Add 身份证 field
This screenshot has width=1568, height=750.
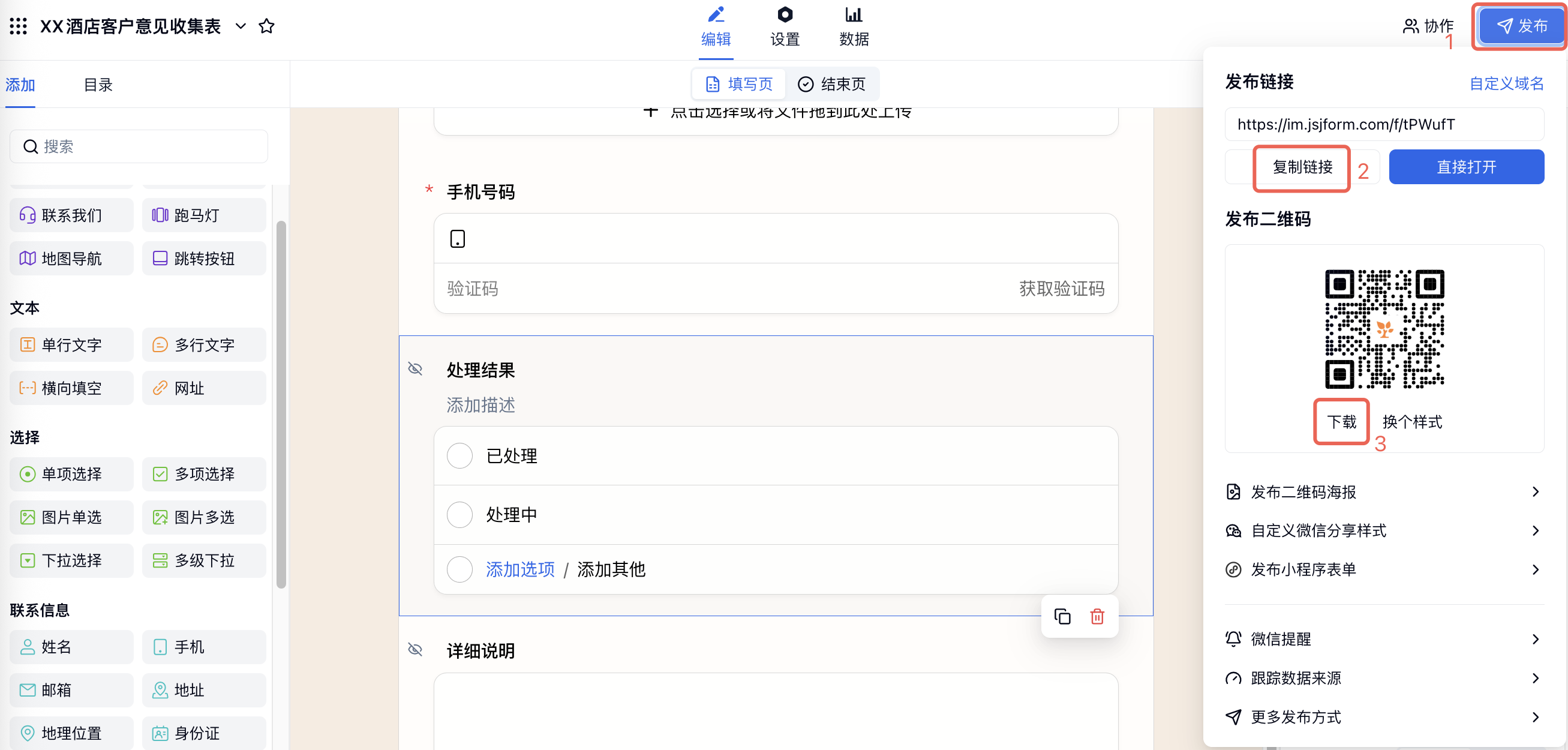pyautogui.click(x=204, y=733)
